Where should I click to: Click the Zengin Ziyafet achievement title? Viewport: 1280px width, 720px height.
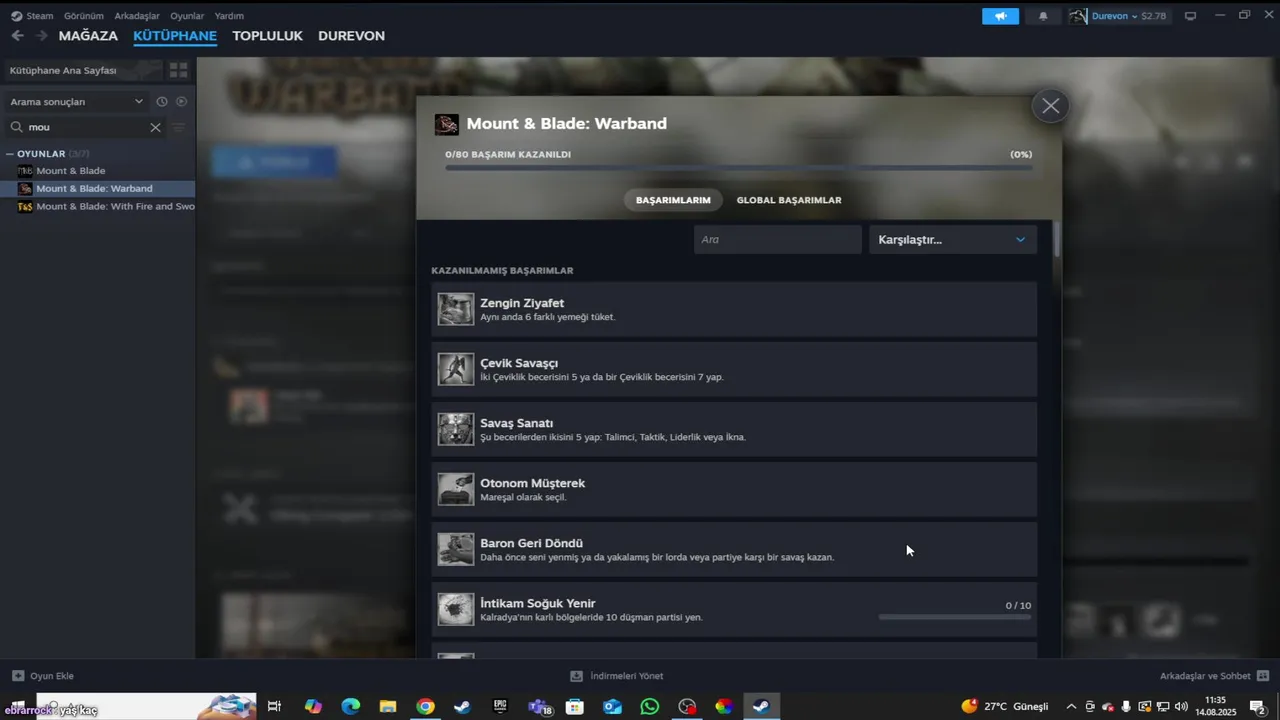tap(522, 303)
